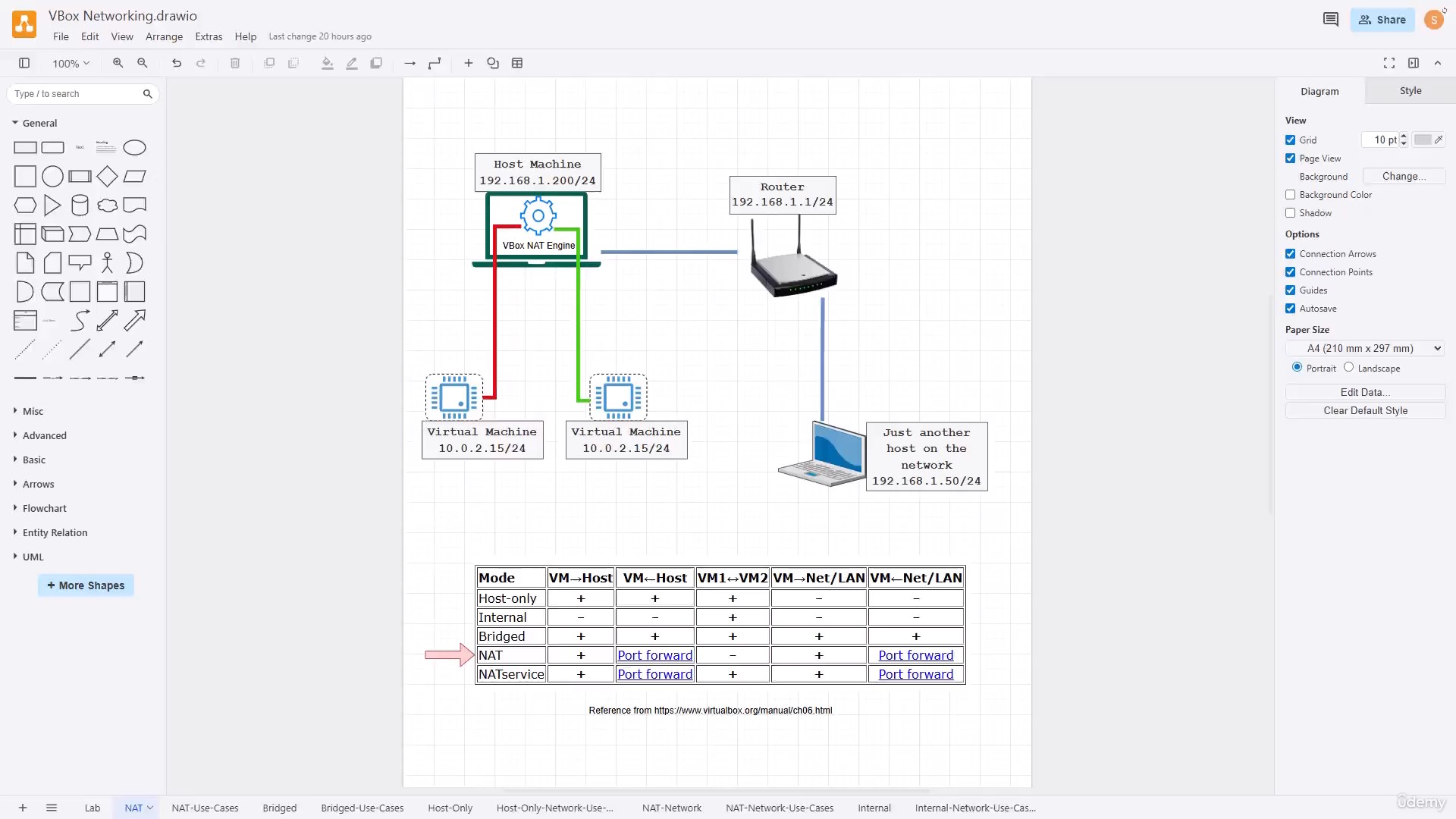Click the shadow toolbar icon
The image size is (1456, 819).
(376, 64)
